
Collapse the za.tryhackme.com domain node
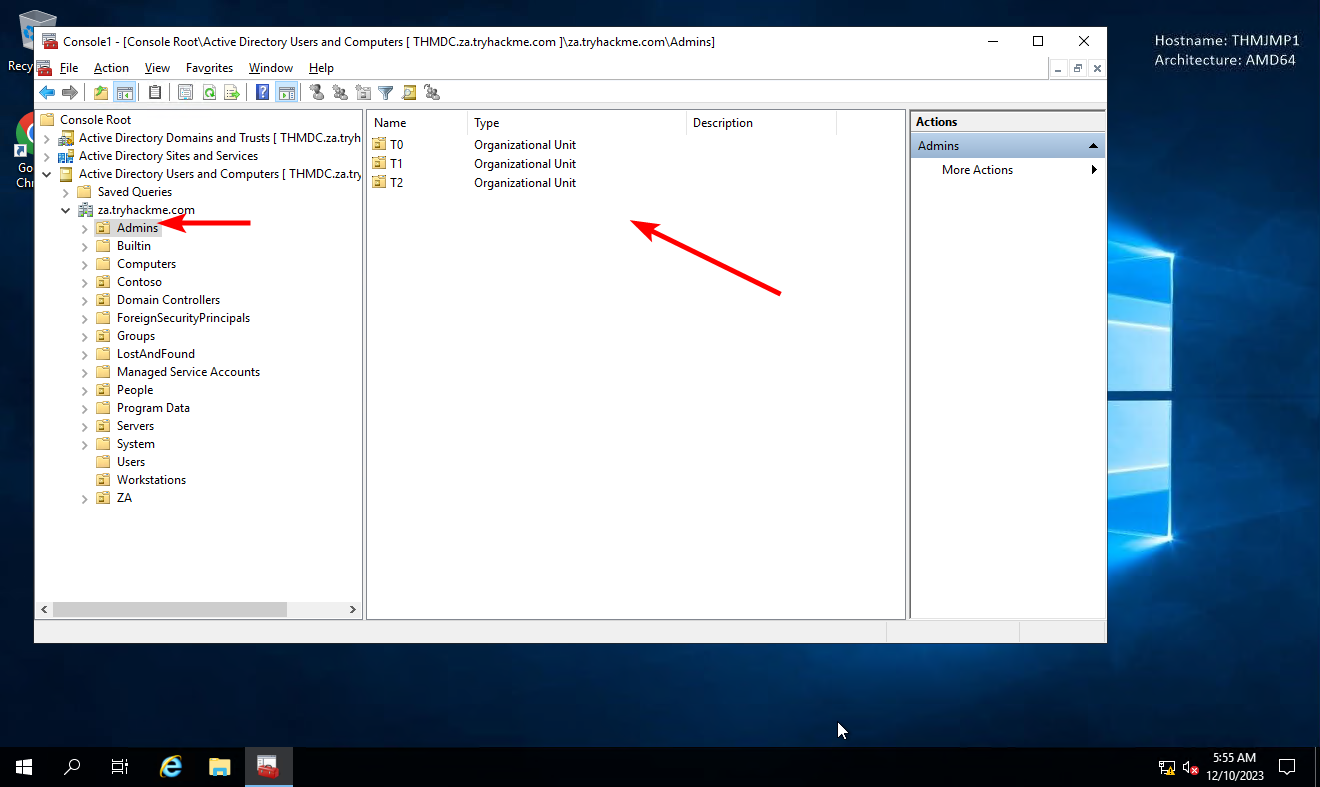tap(65, 210)
